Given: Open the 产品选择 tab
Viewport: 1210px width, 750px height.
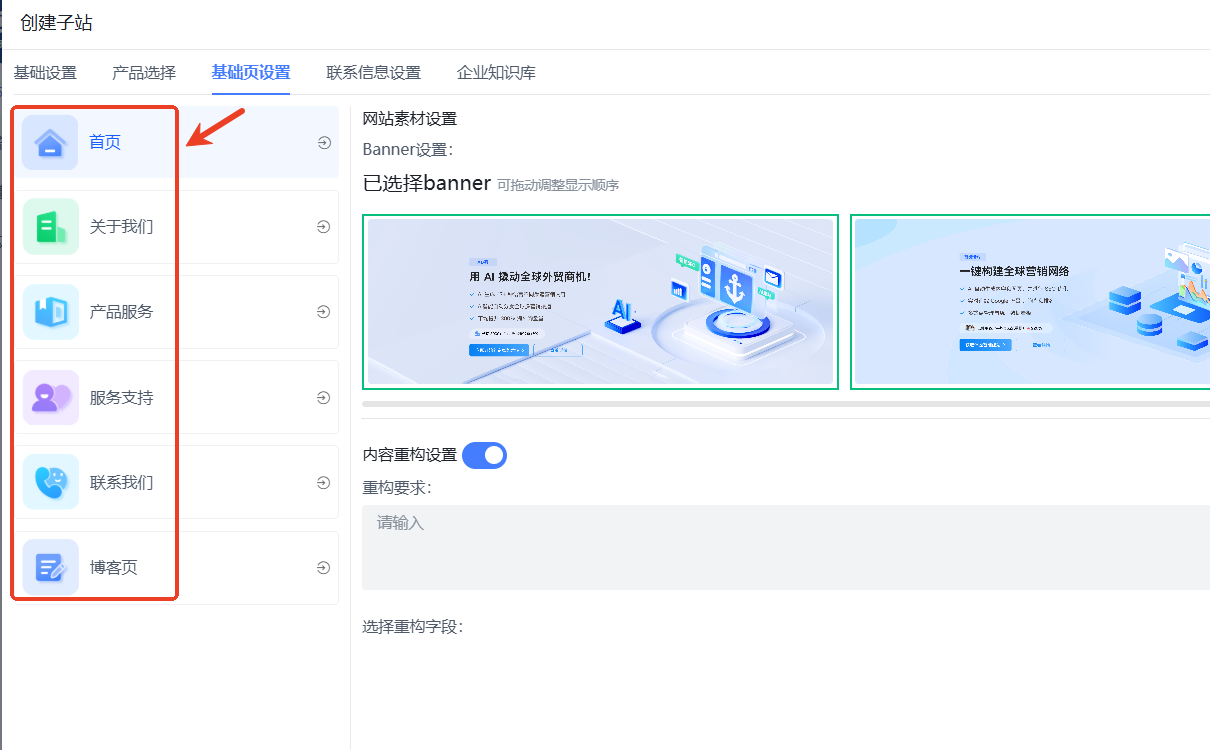Looking at the screenshot, I should tap(144, 73).
